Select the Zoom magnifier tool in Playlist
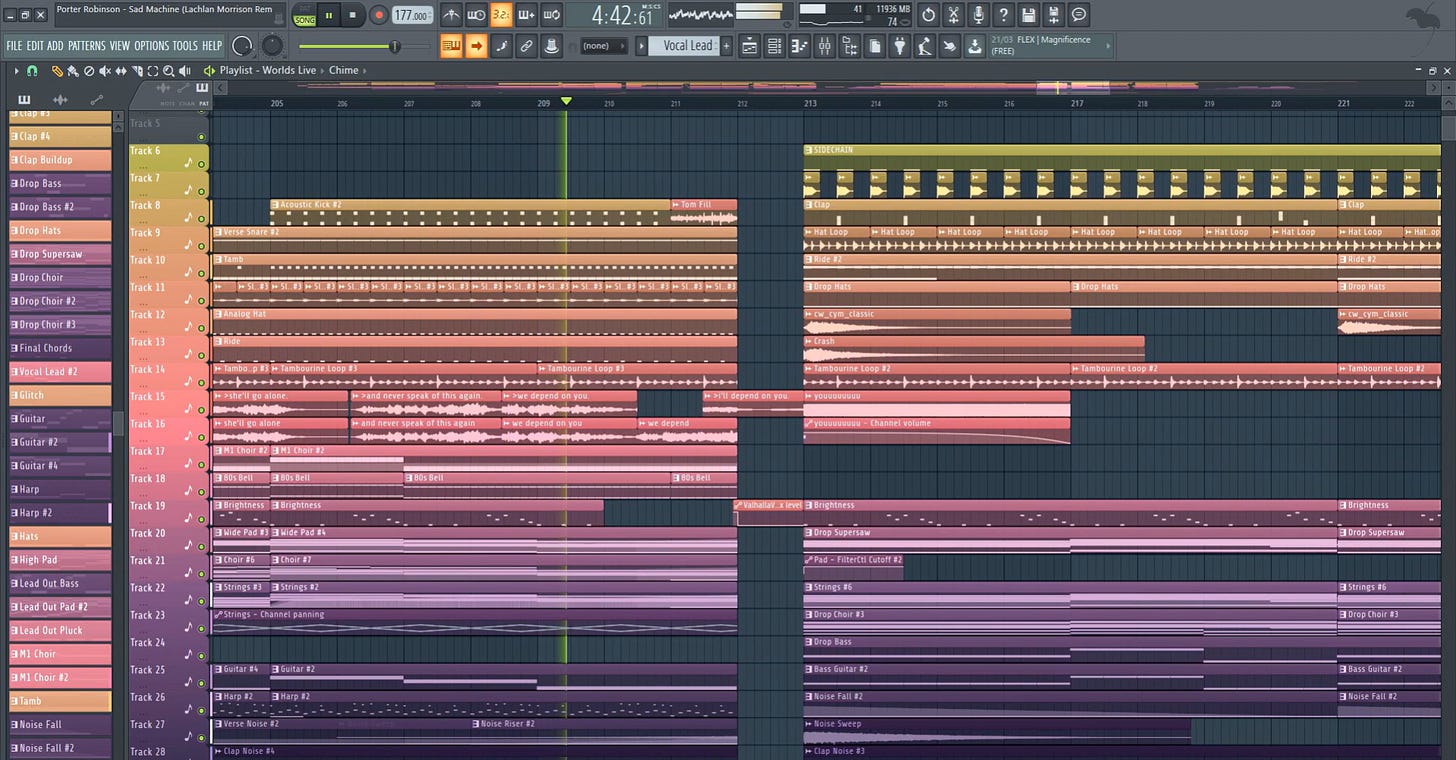The height and width of the screenshot is (760, 1456). tap(169, 71)
